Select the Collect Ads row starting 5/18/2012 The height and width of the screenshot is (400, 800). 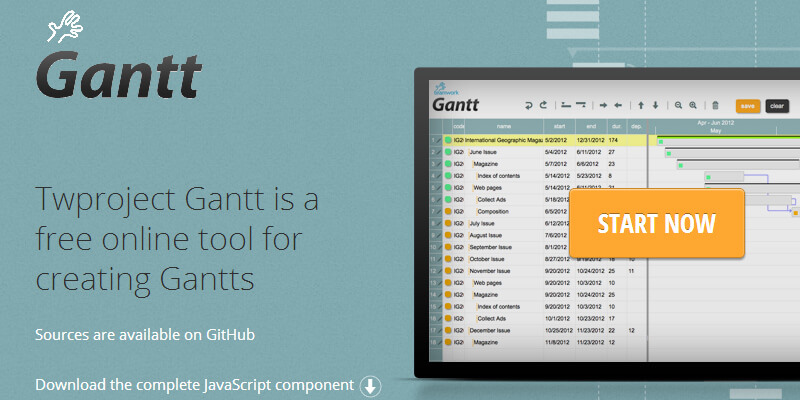[x=538, y=199]
